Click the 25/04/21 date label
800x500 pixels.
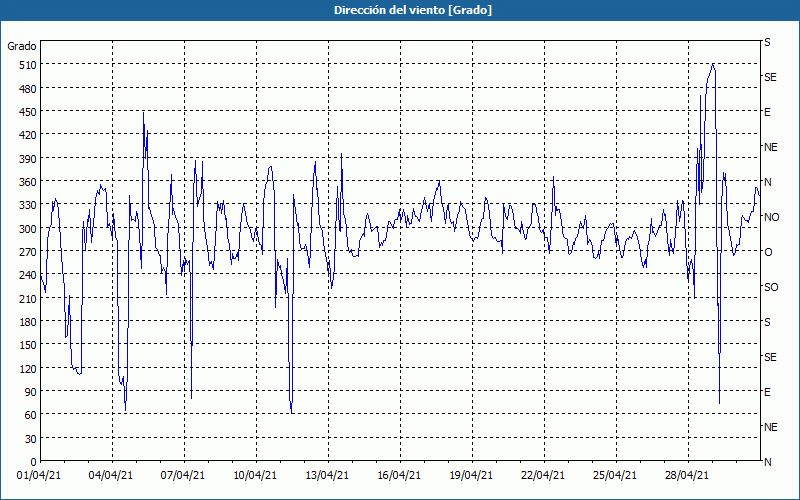coord(615,476)
